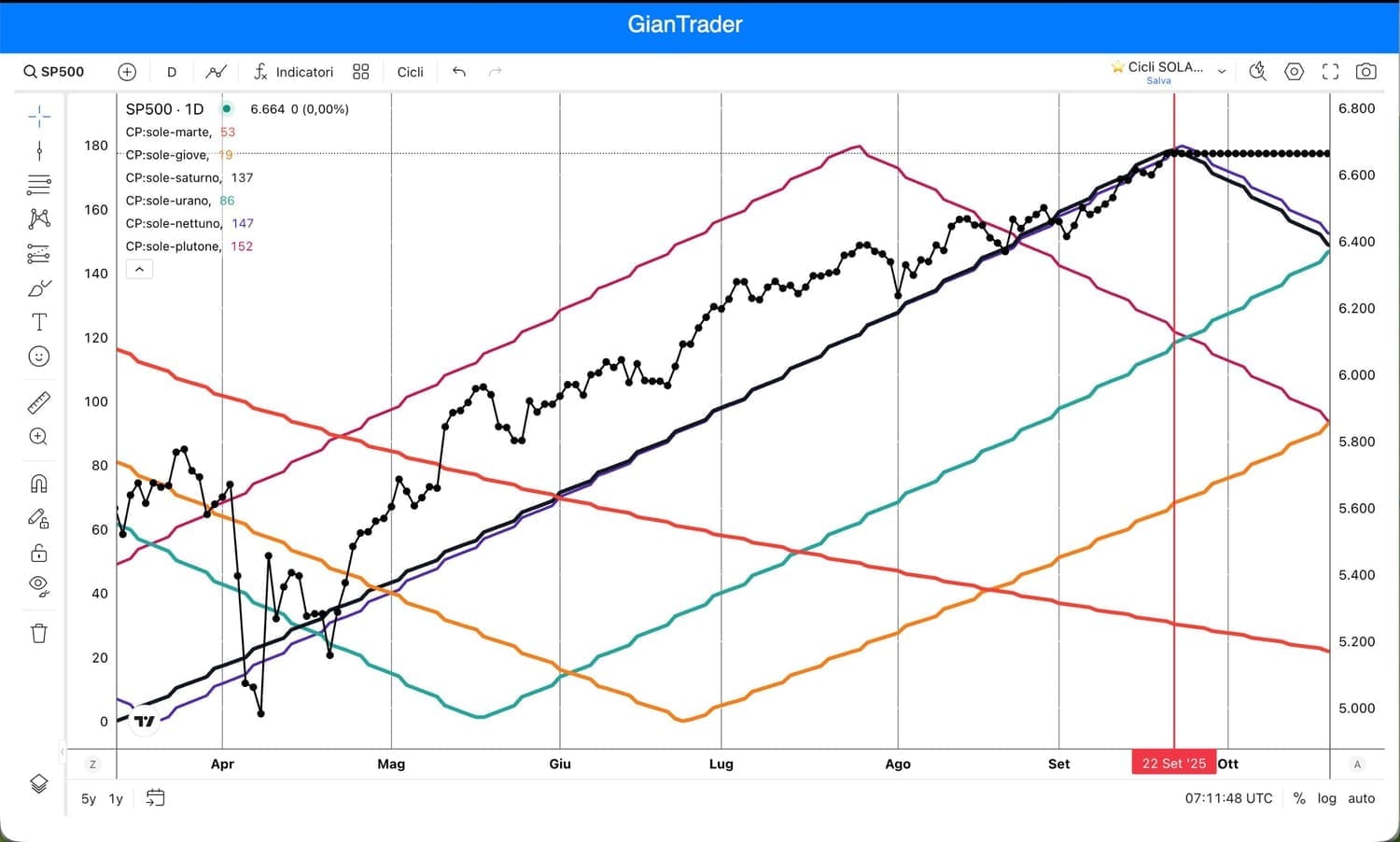Image resolution: width=1400 pixels, height=842 pixels.
Task: Select the CP:sole-nettuno indicator legend
Action: point(175,223)
